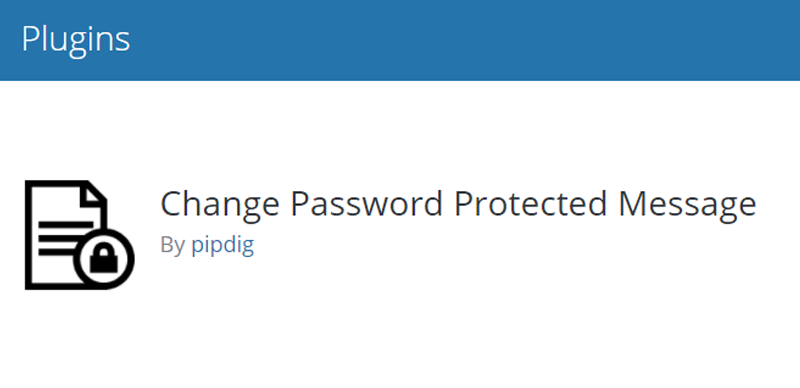Click the "By" label before the author name
Viewport: 800px width, 388px height.
click(172, 246)
